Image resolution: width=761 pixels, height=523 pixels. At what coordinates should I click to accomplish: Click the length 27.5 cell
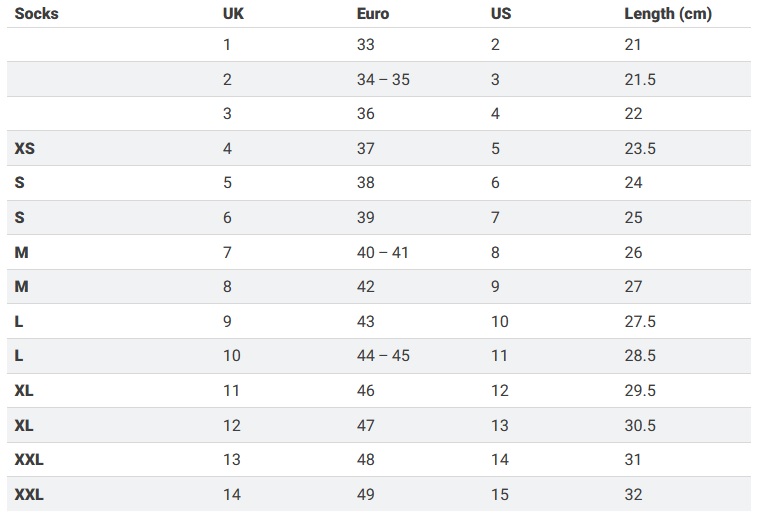click(639, 321)
